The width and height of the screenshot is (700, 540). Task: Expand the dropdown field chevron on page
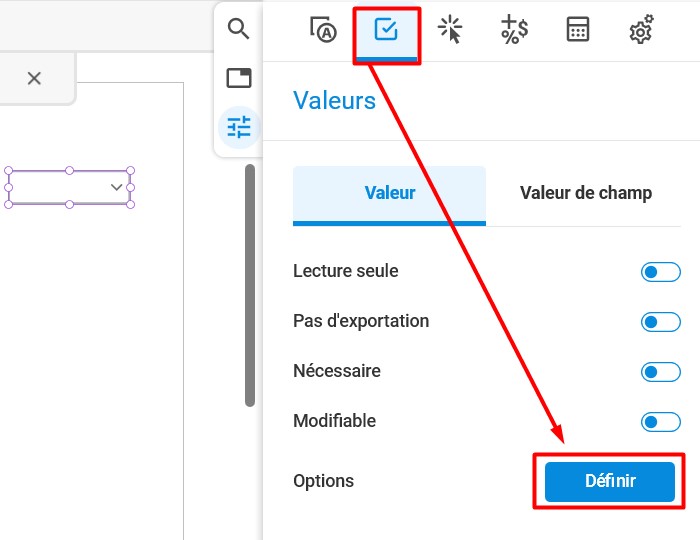[117, 187]
